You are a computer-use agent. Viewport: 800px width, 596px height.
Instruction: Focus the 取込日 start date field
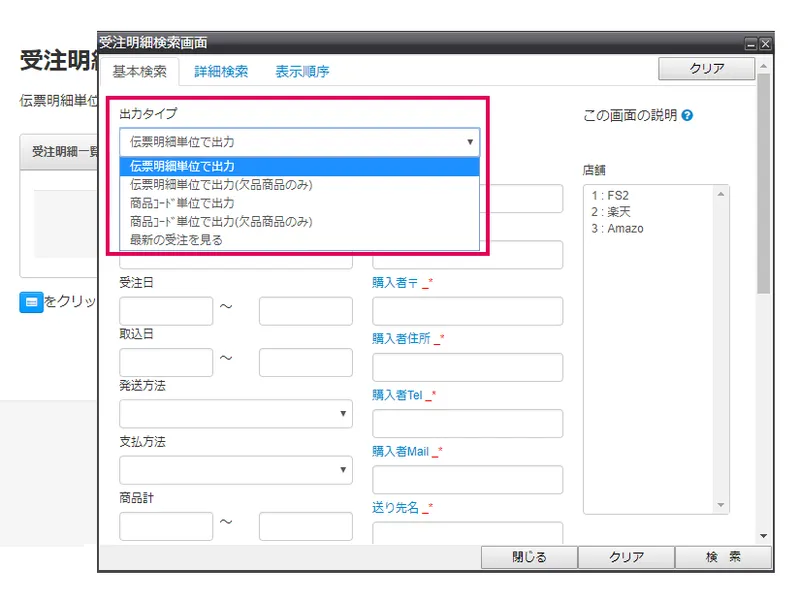pyautogui.click(x=166, y=362)
